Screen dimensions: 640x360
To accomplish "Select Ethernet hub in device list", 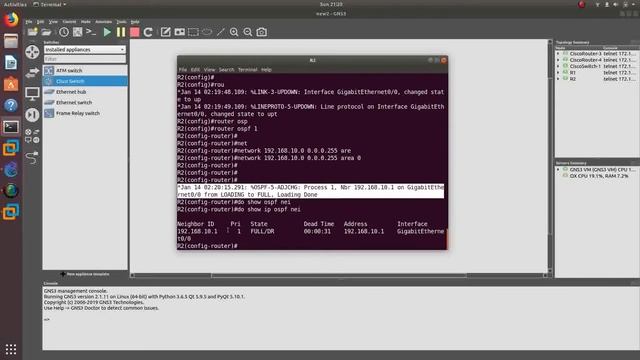I will (x=85, y=92).
